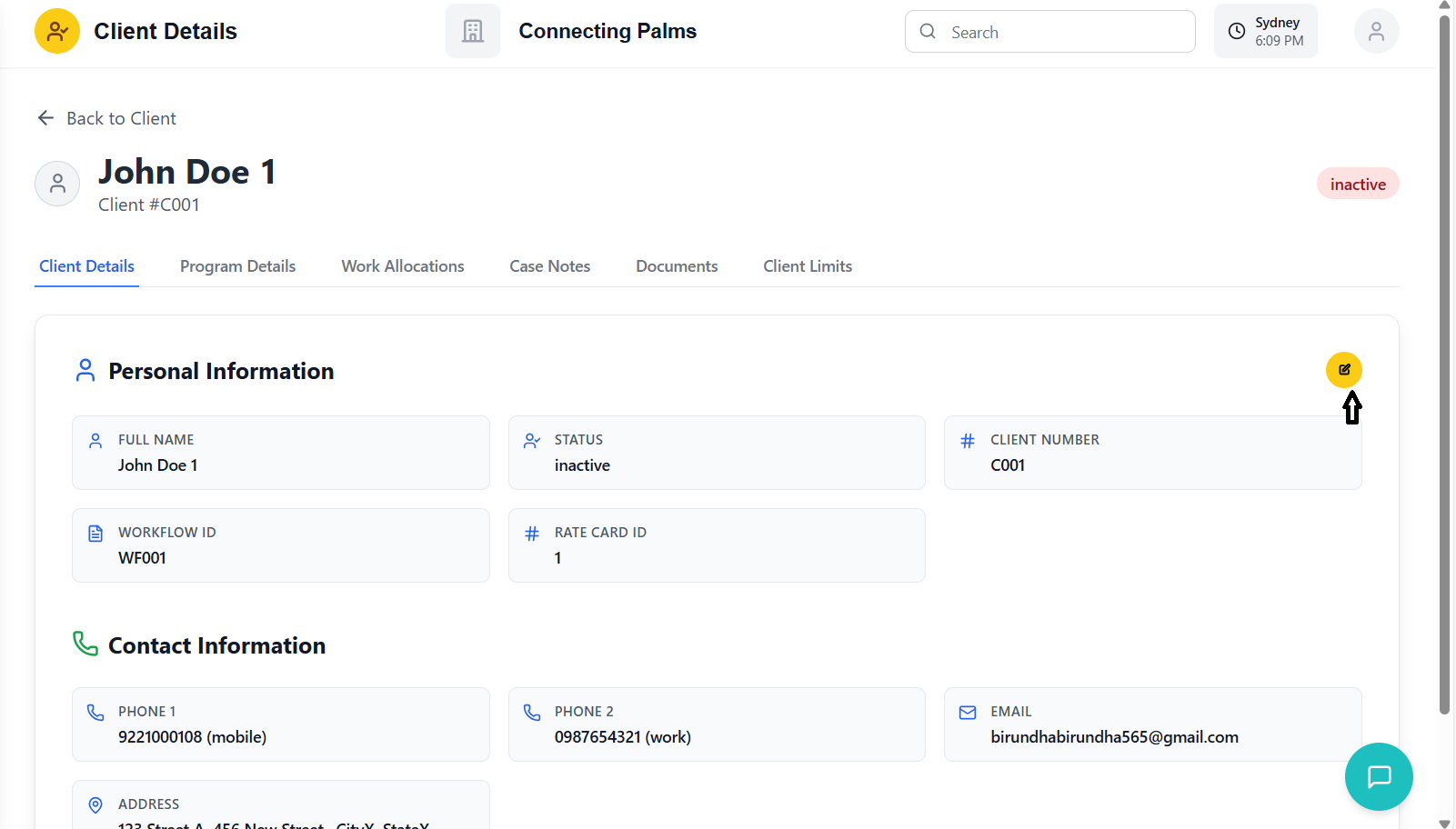Open the Client Limits tab
This screenshot has height=829, width=1456.
click(808, 266)
